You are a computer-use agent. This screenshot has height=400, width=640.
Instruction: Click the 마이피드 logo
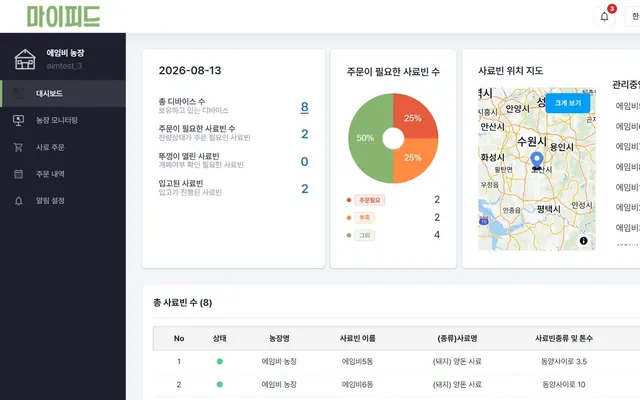pos(63,17)
